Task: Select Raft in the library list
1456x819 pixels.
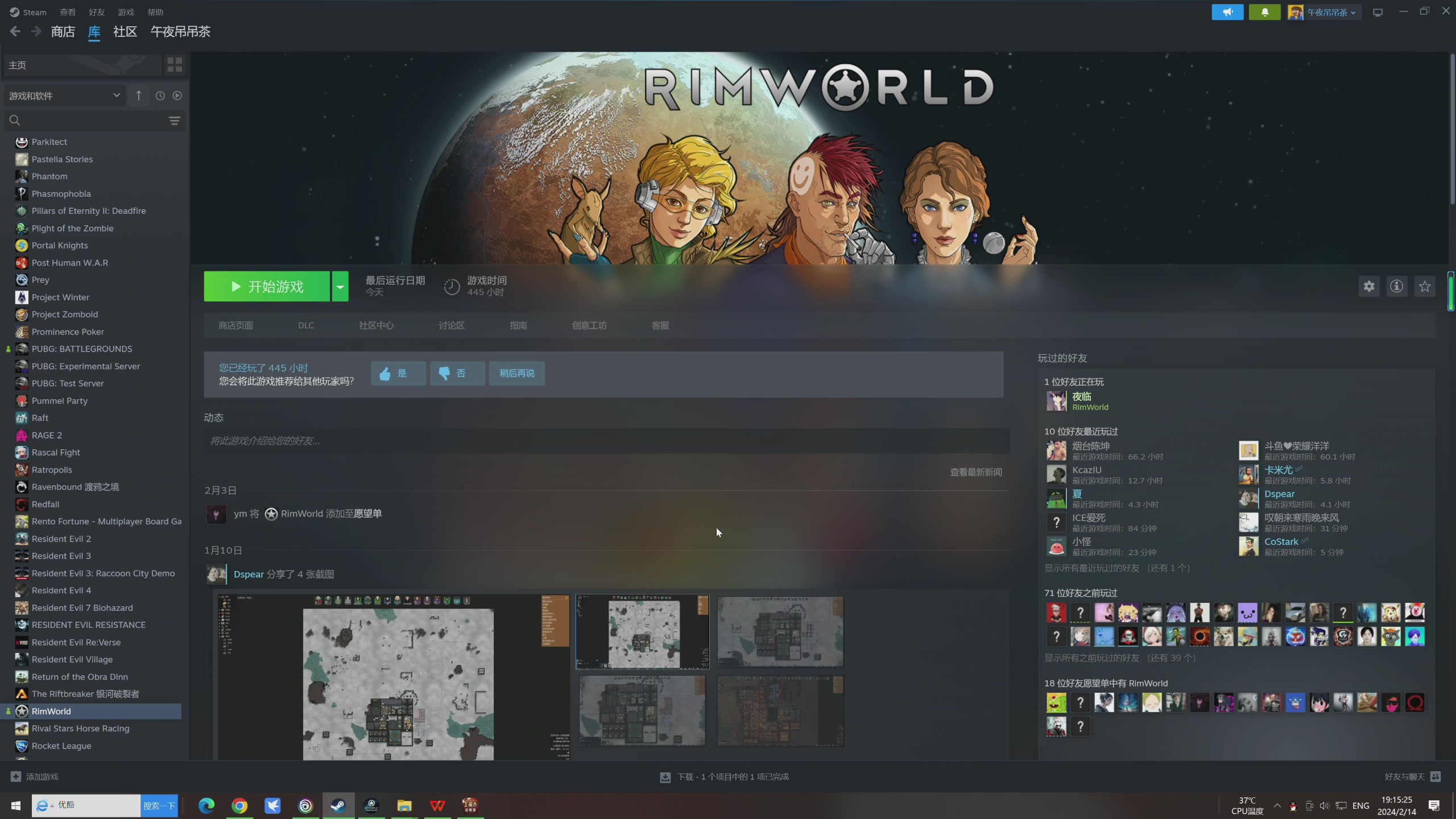Action: point(40,418)
